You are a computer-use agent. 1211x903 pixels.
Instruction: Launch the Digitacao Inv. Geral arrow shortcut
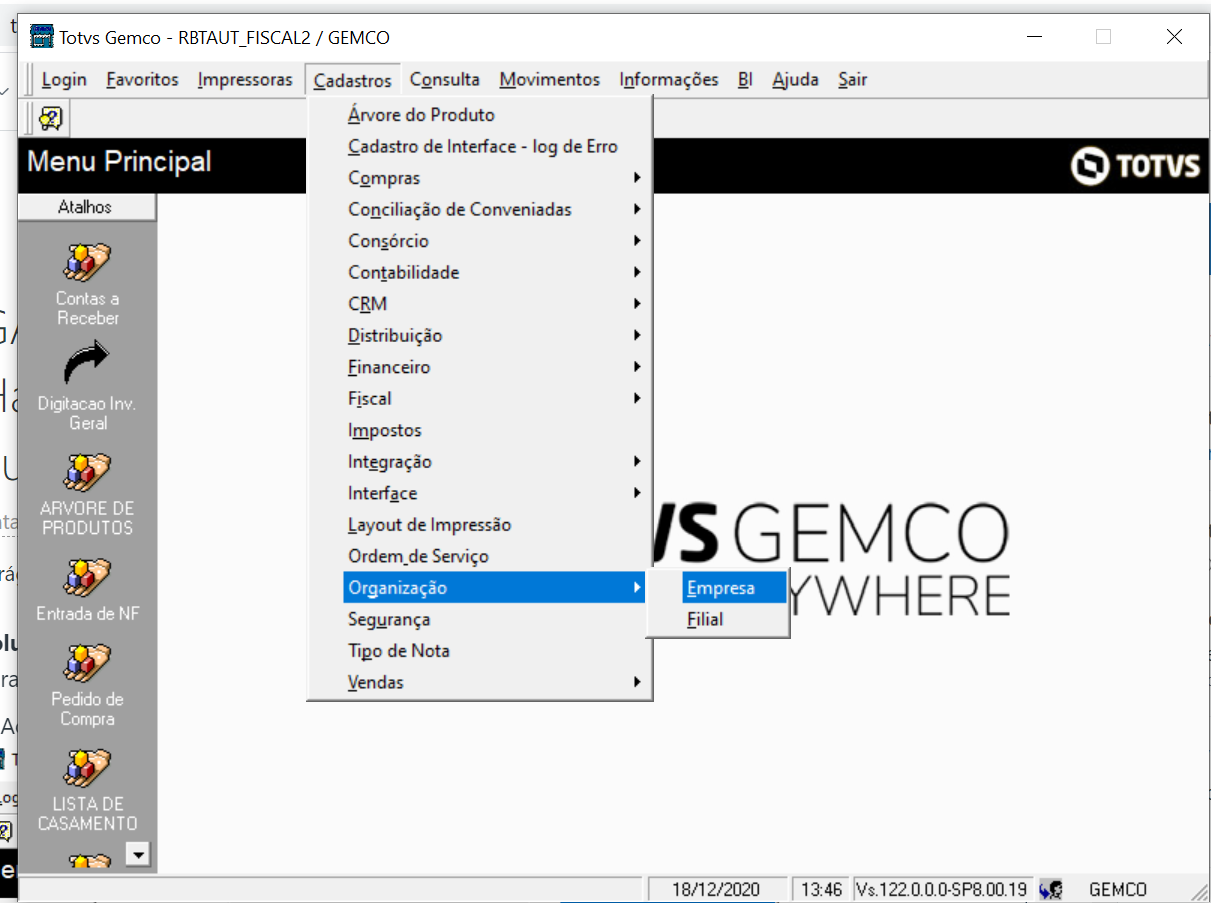tap(87, 363)
